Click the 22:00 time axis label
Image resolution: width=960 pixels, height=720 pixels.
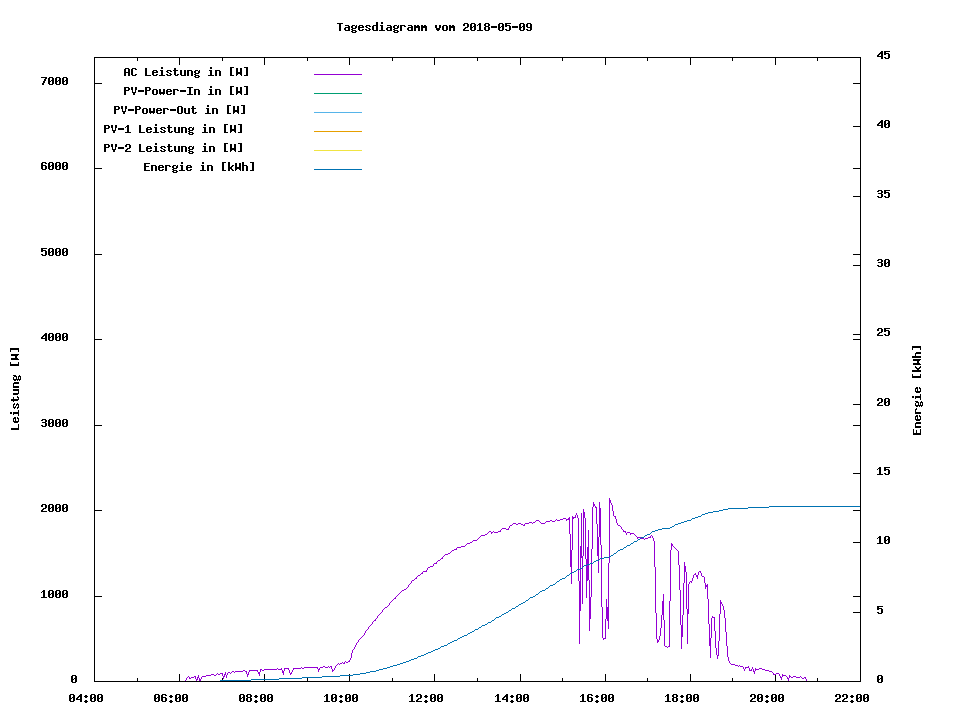point(851,698)
